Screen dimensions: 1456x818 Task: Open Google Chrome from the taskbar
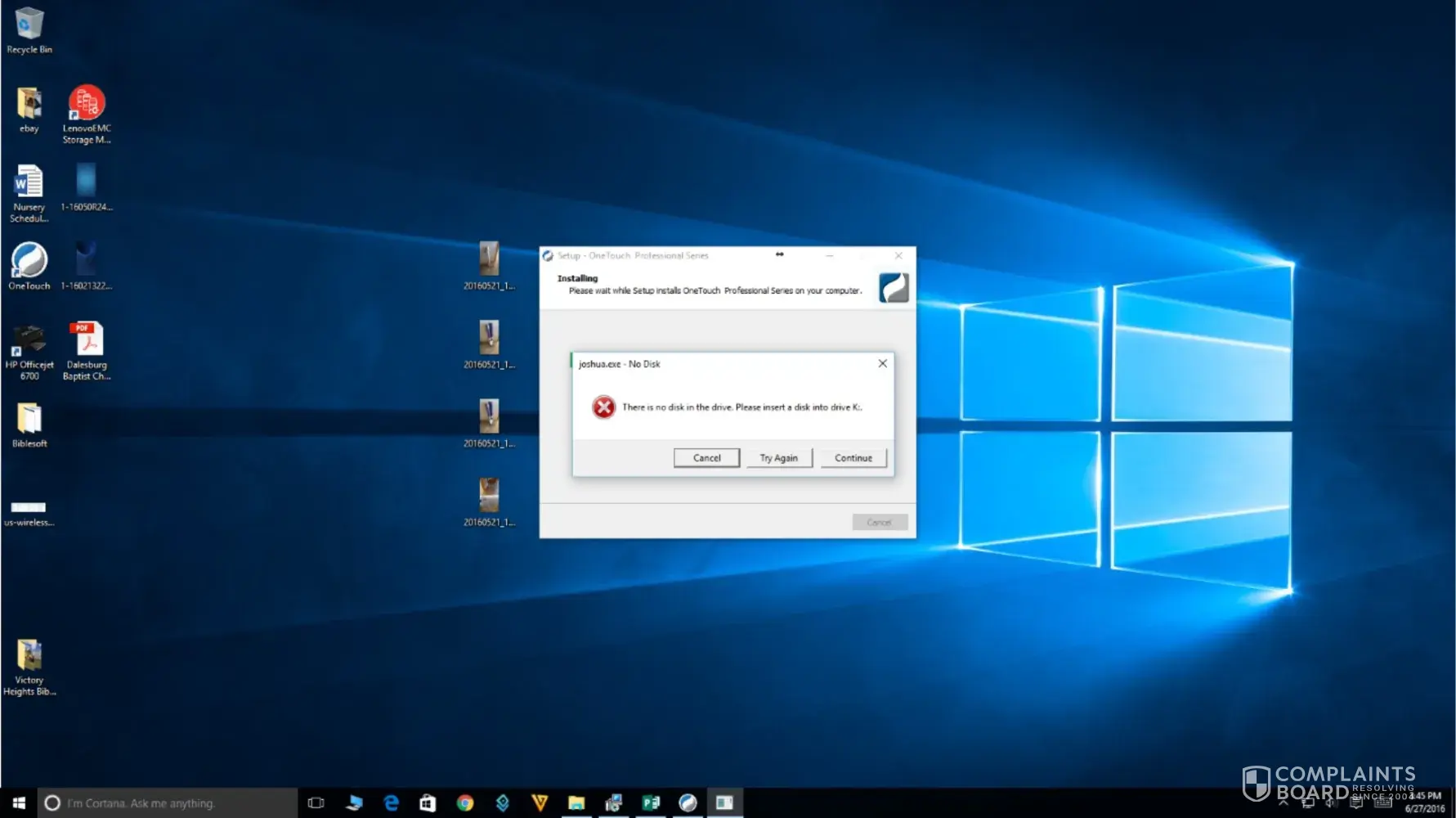(x=465, y=803)
